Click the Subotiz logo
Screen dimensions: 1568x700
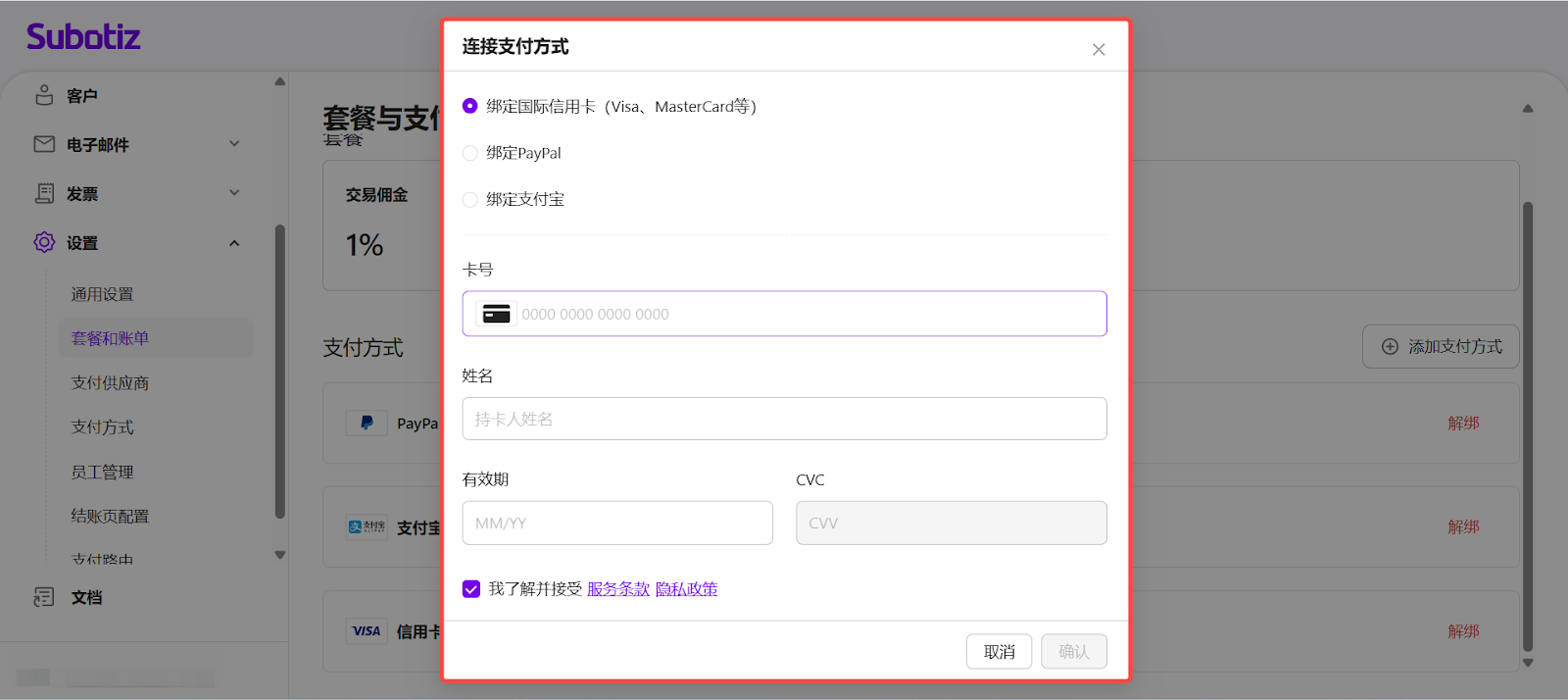(x=83, y=37)
